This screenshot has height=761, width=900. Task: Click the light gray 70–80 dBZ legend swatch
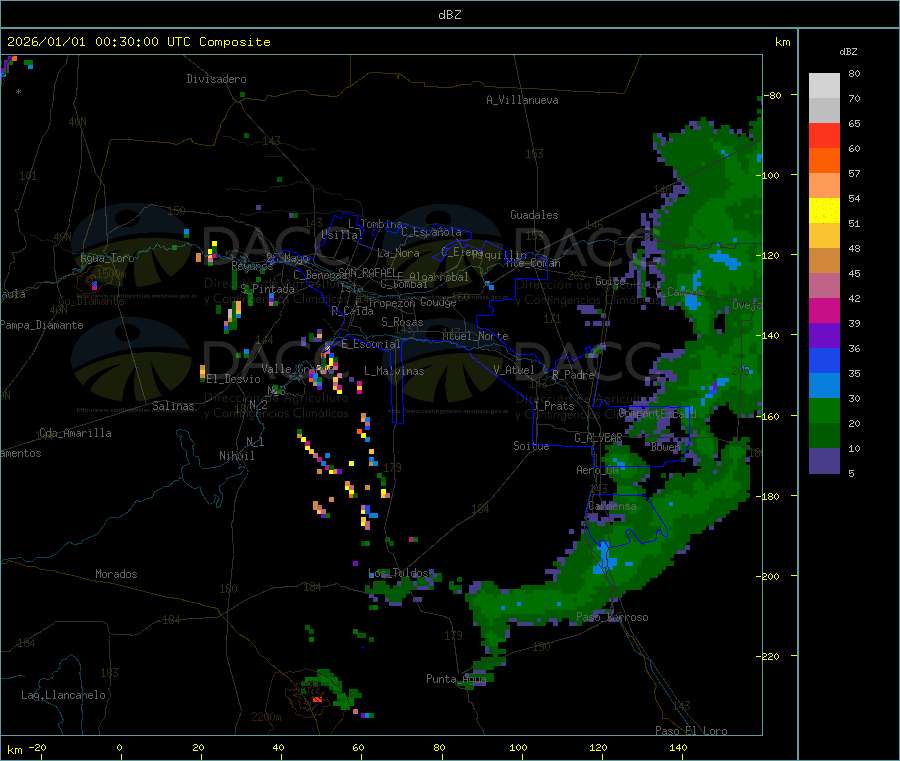pos(824,86)
